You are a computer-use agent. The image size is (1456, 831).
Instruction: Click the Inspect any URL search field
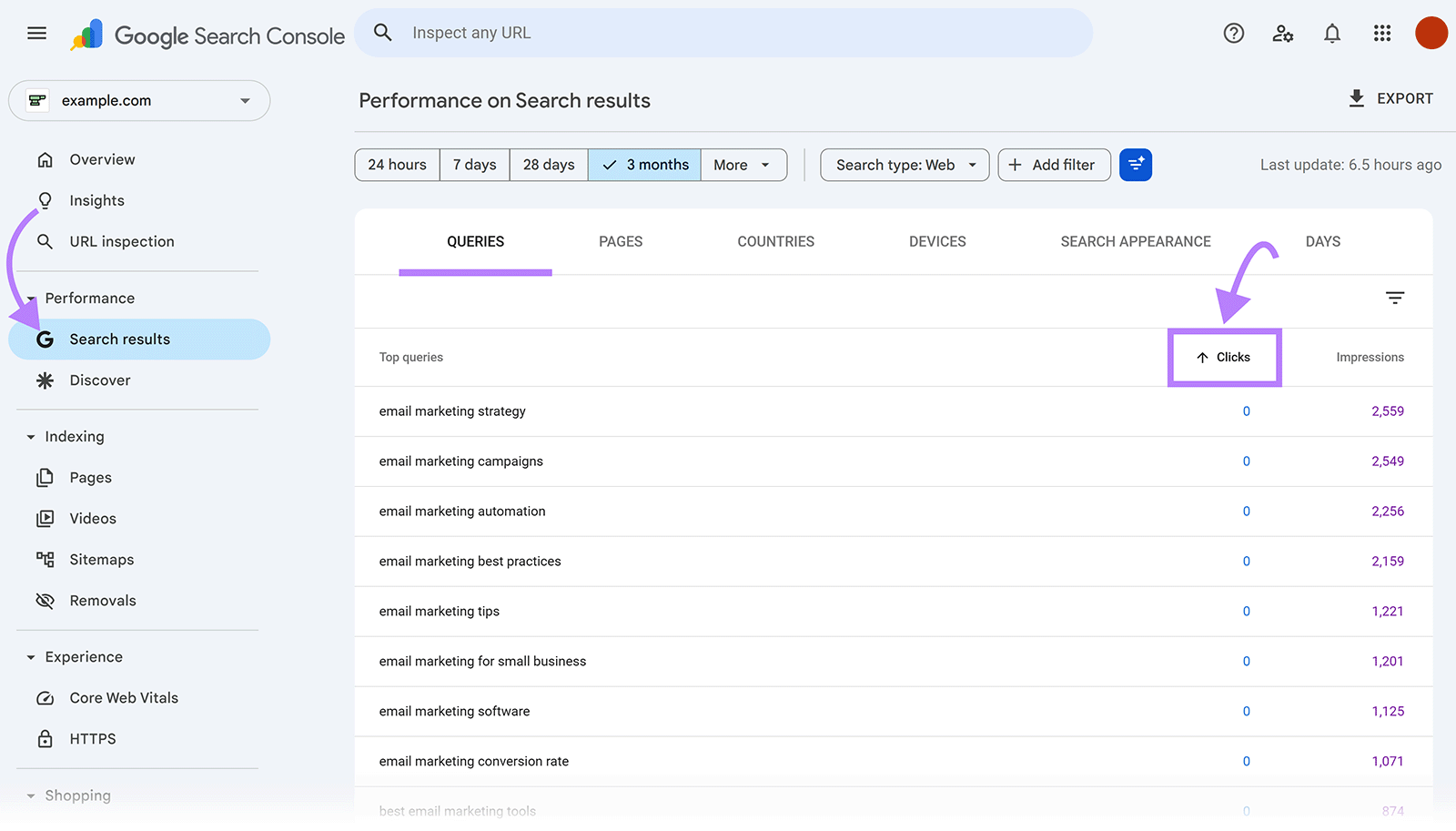pos(723,33)
